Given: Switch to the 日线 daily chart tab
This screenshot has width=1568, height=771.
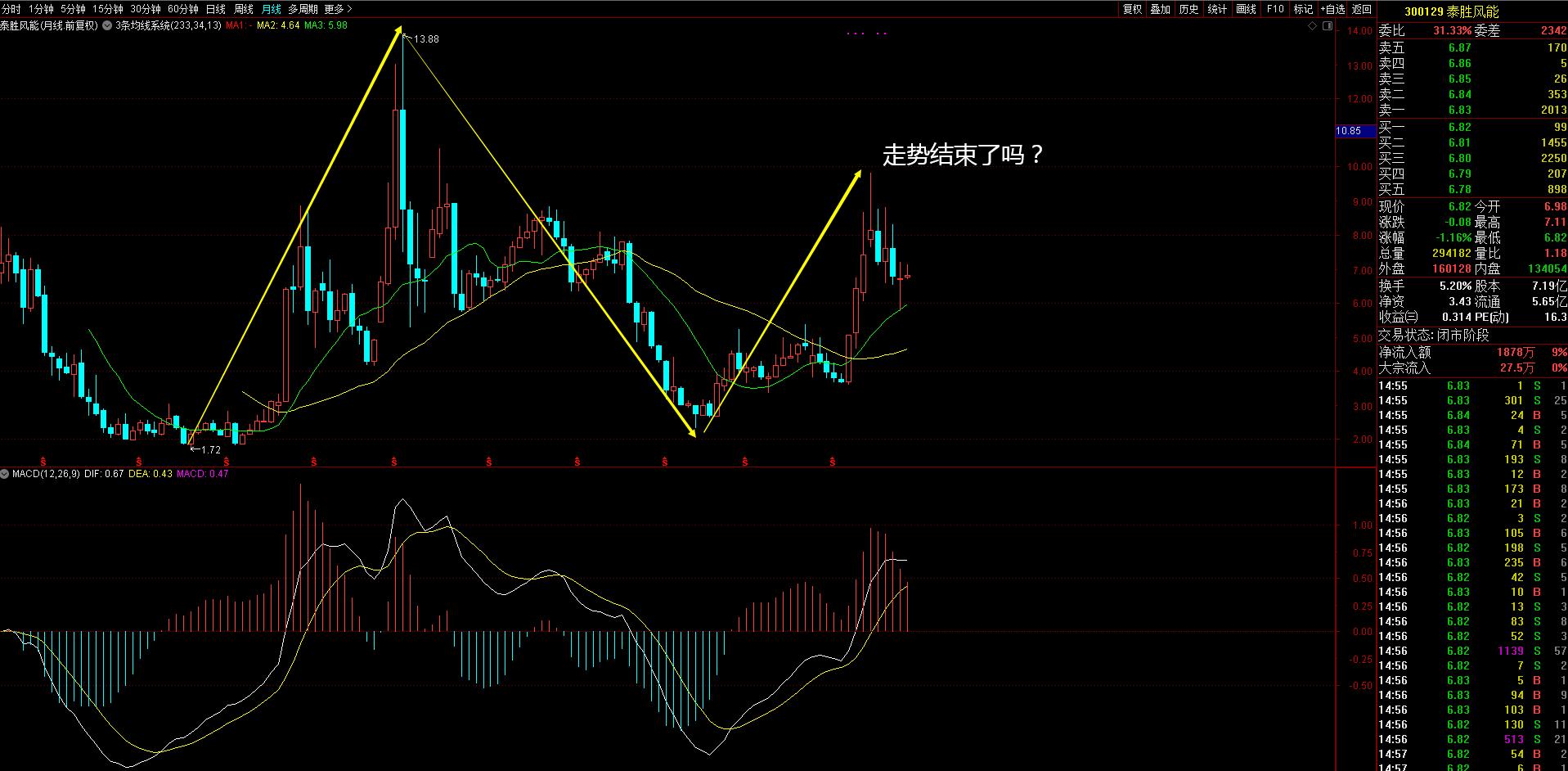Looking at the screenshot, I should (215, 9).
